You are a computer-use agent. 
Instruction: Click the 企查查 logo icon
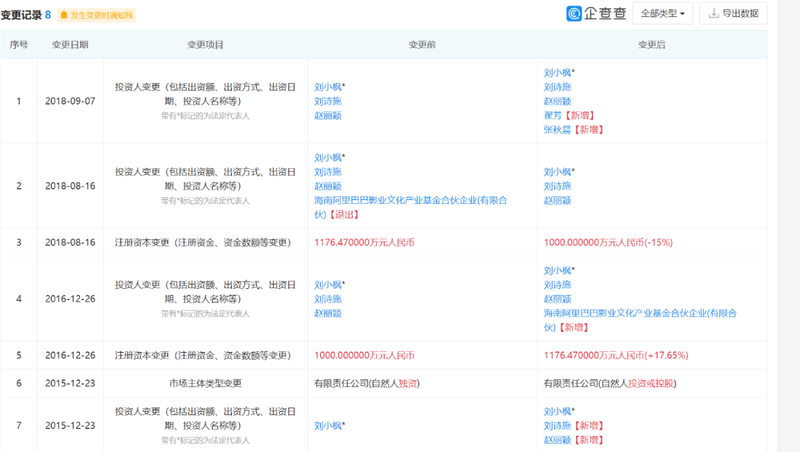tap(574, 13)
